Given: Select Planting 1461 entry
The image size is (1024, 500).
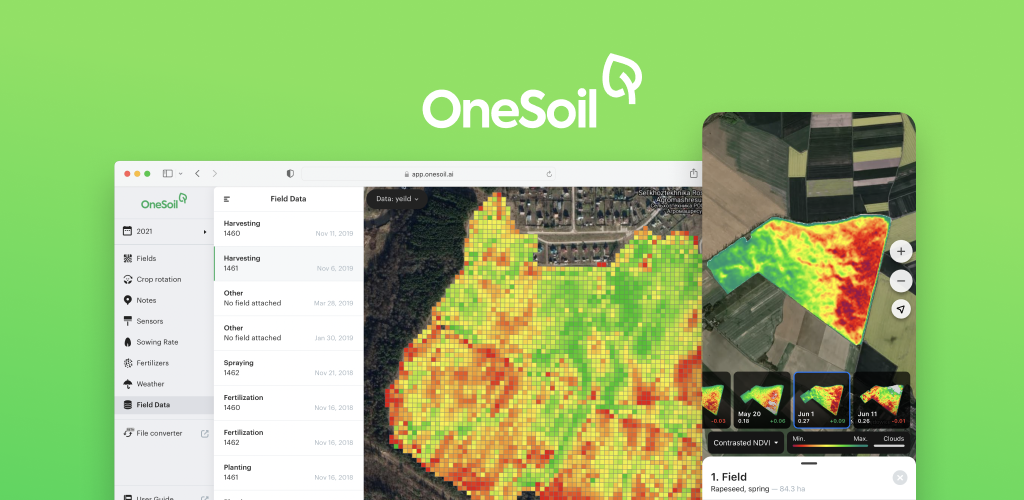Looking at the screenshot, I should coord(288,473).
